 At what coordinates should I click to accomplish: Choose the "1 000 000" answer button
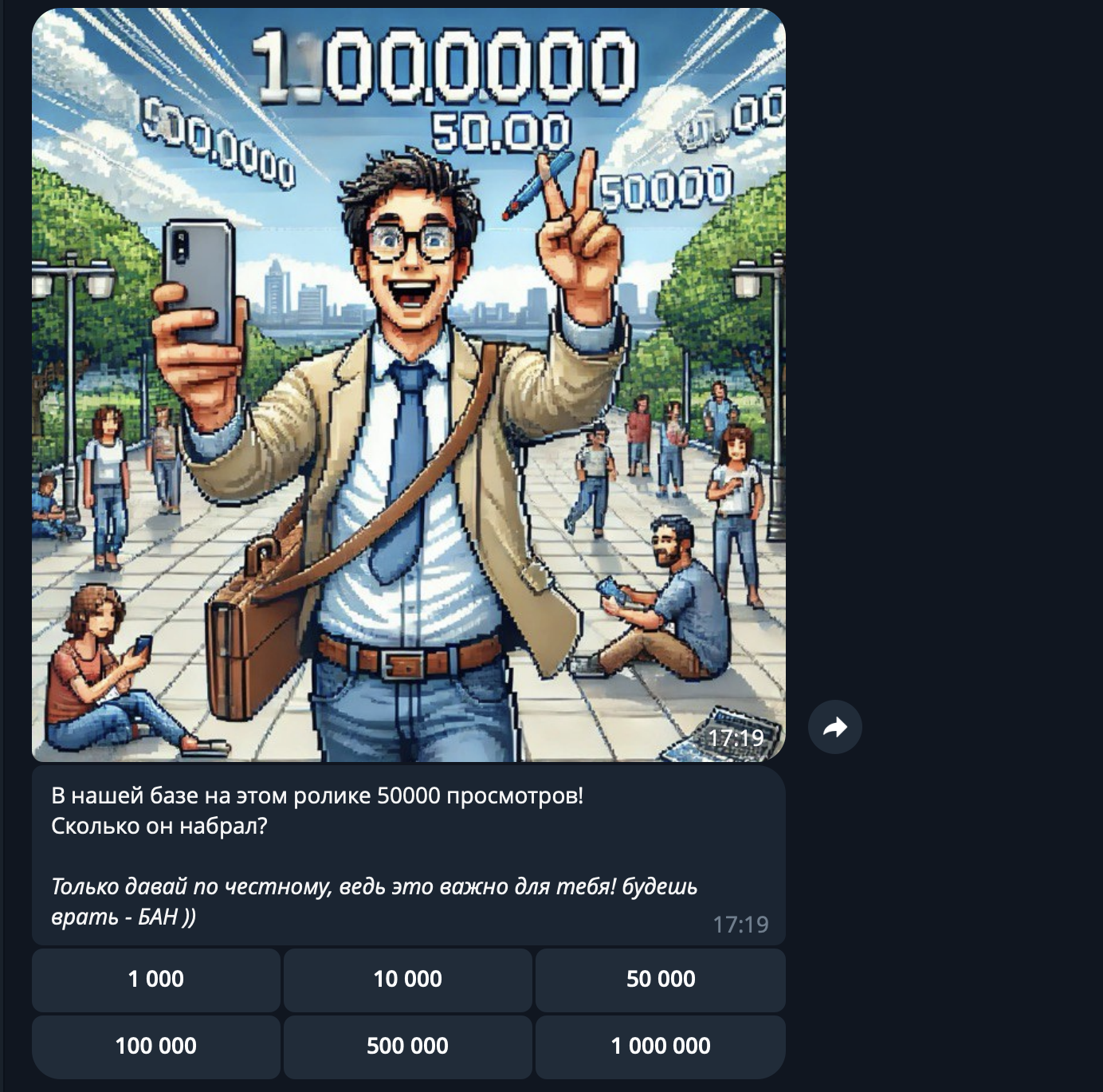(x=660, y=1047)
